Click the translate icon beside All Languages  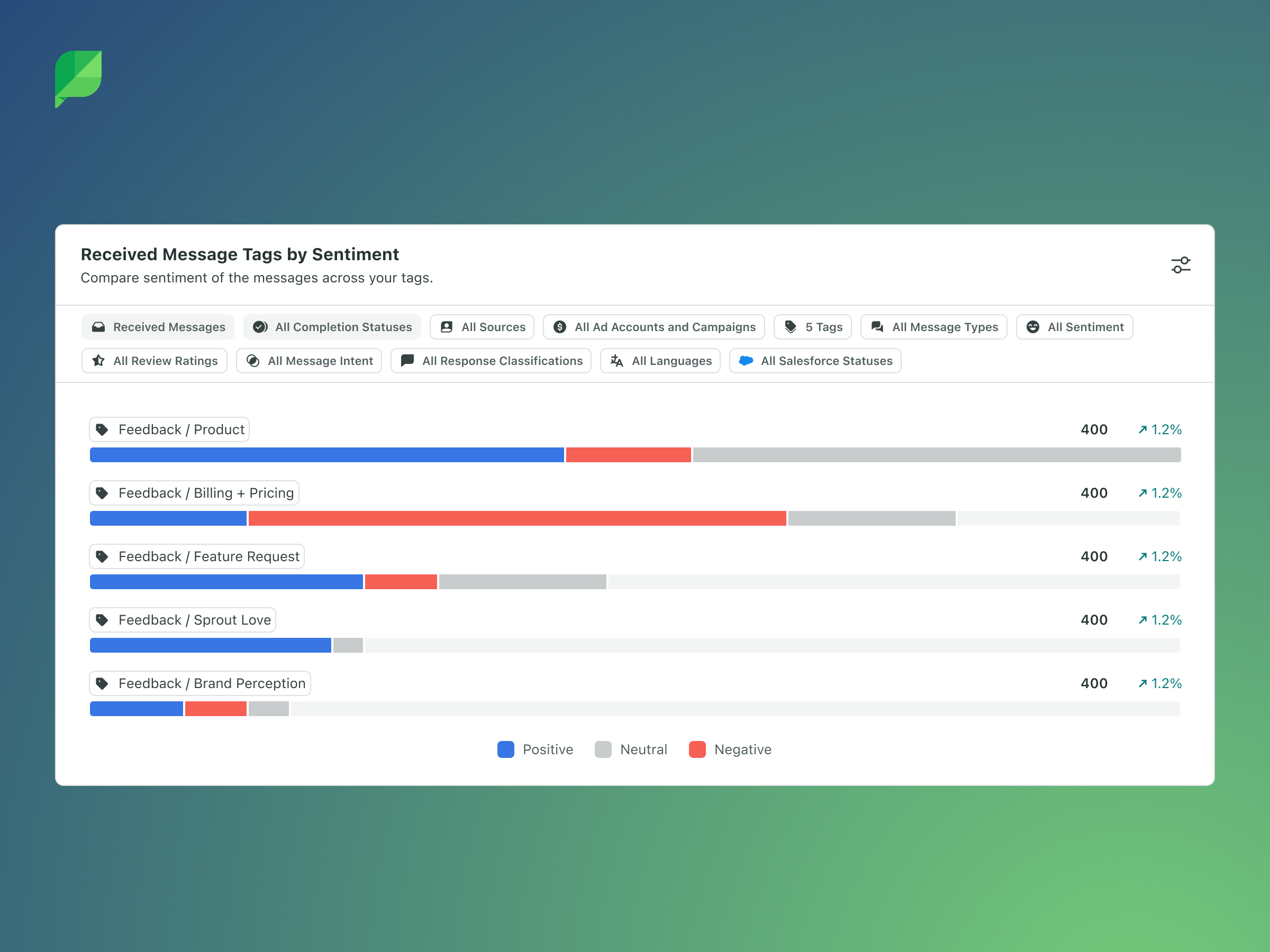[x=616, y=361]
